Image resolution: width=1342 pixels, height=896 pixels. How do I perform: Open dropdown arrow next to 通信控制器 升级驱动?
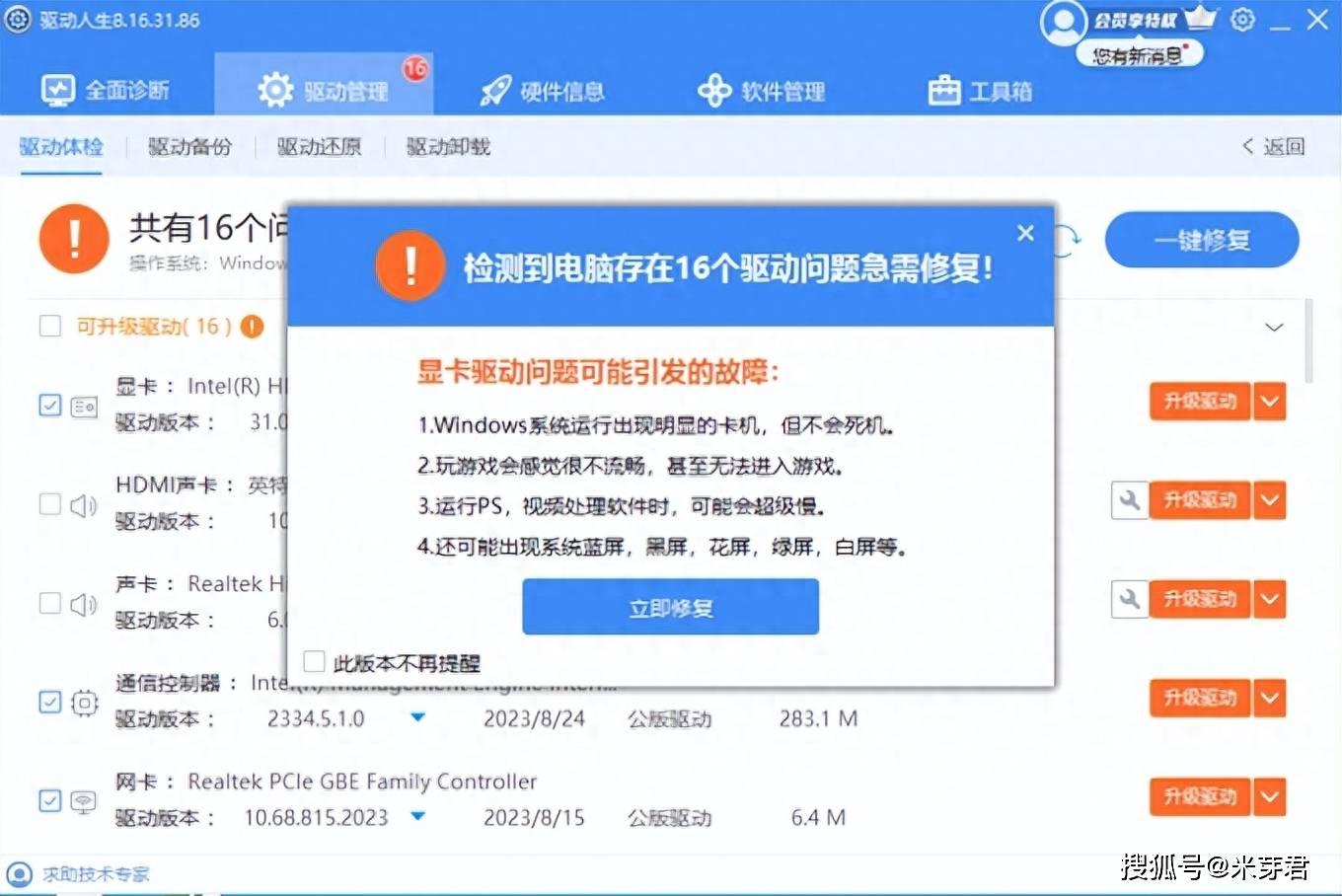[x=1270, y=698]
